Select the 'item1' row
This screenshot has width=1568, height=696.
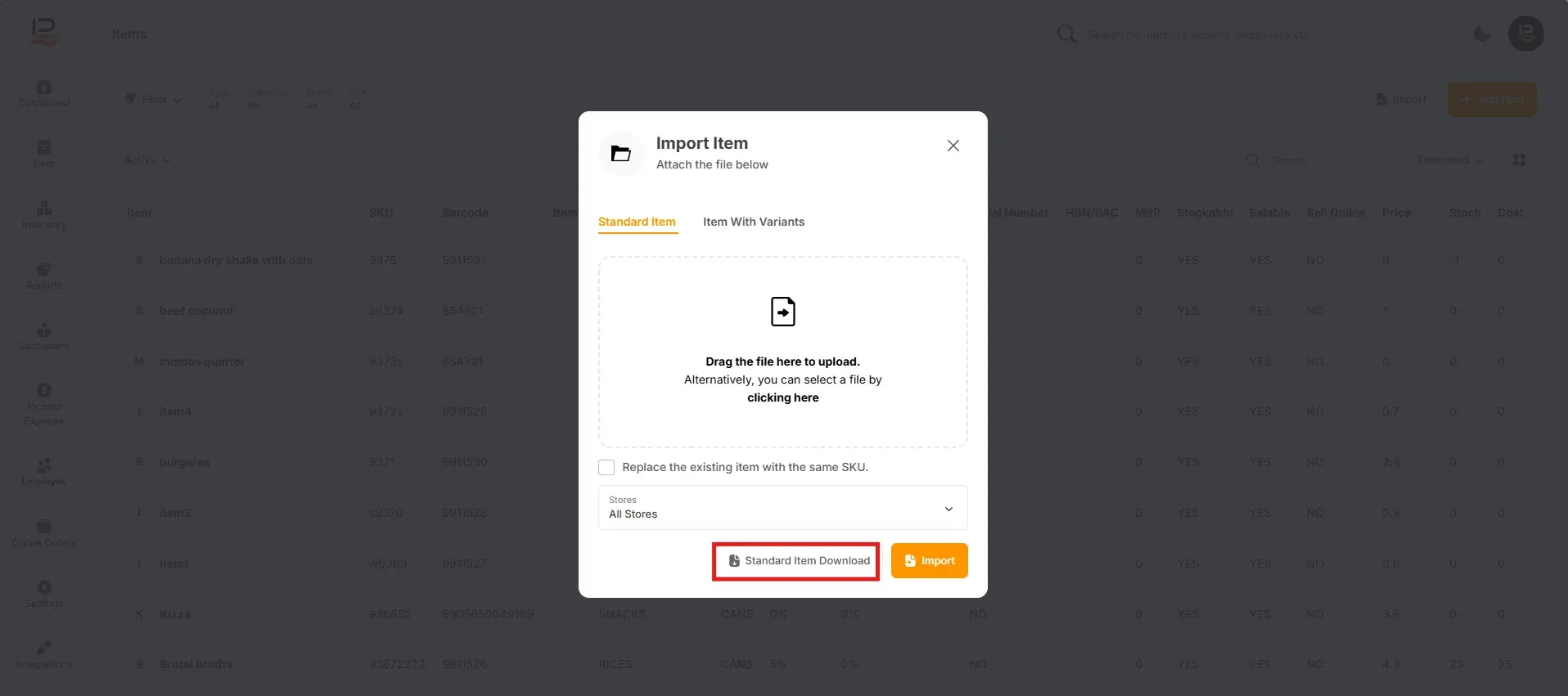pos(174,564)
